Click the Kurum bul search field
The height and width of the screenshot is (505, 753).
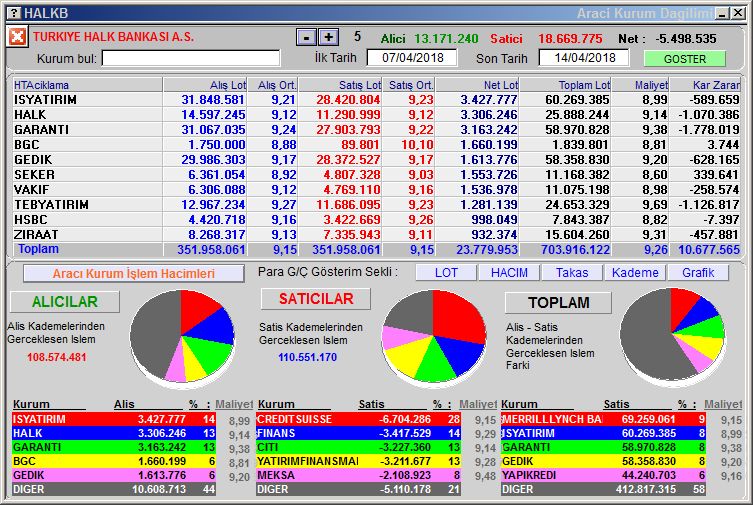[191, 58]
